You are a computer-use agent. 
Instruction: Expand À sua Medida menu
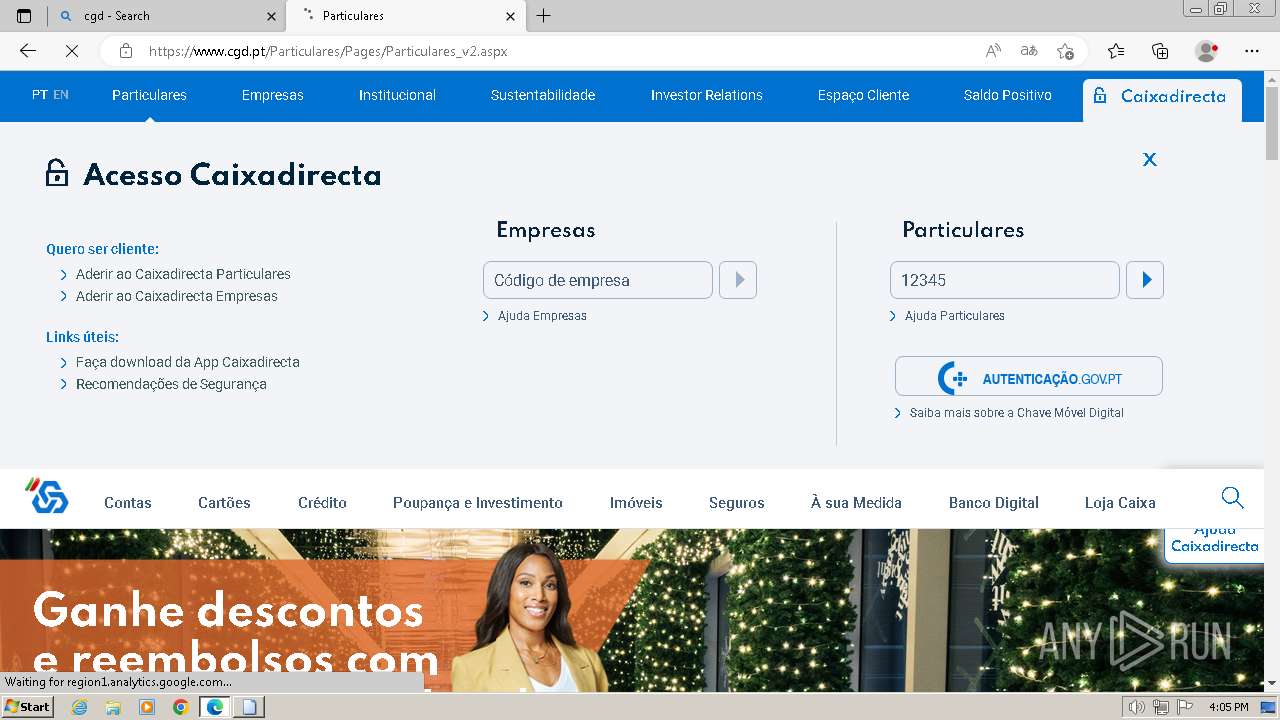(x=856, y=503)
